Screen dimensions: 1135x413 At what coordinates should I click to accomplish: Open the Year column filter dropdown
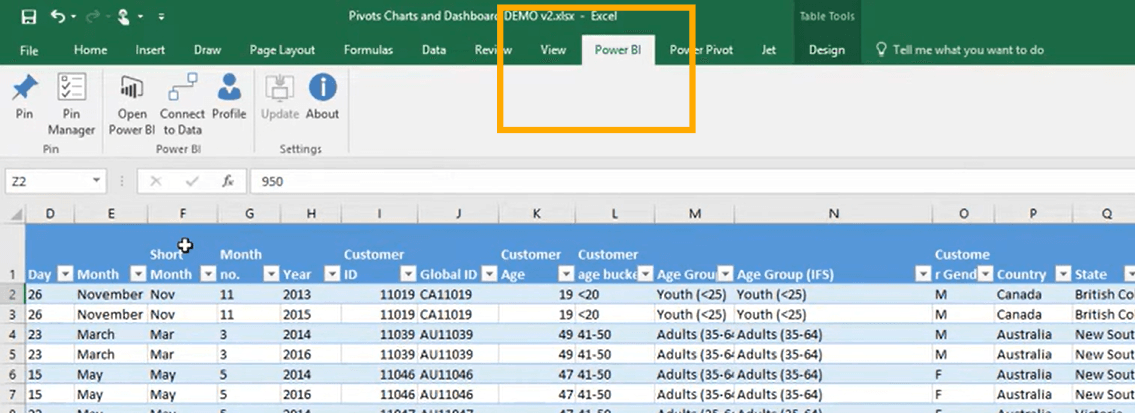click(x=332, y=274)
